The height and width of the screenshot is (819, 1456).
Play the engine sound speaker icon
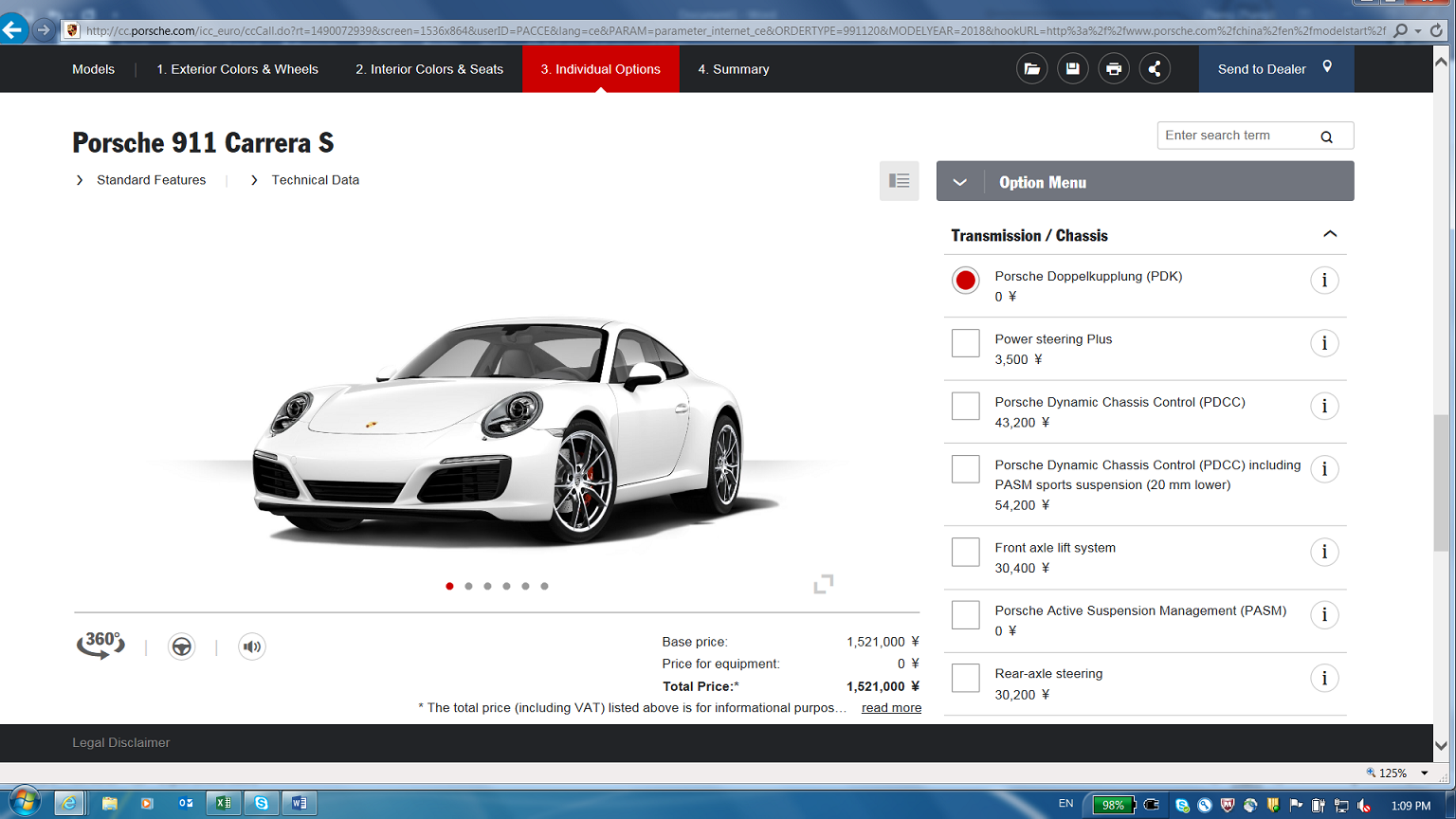pyautogui.click(x=251, y=647)
